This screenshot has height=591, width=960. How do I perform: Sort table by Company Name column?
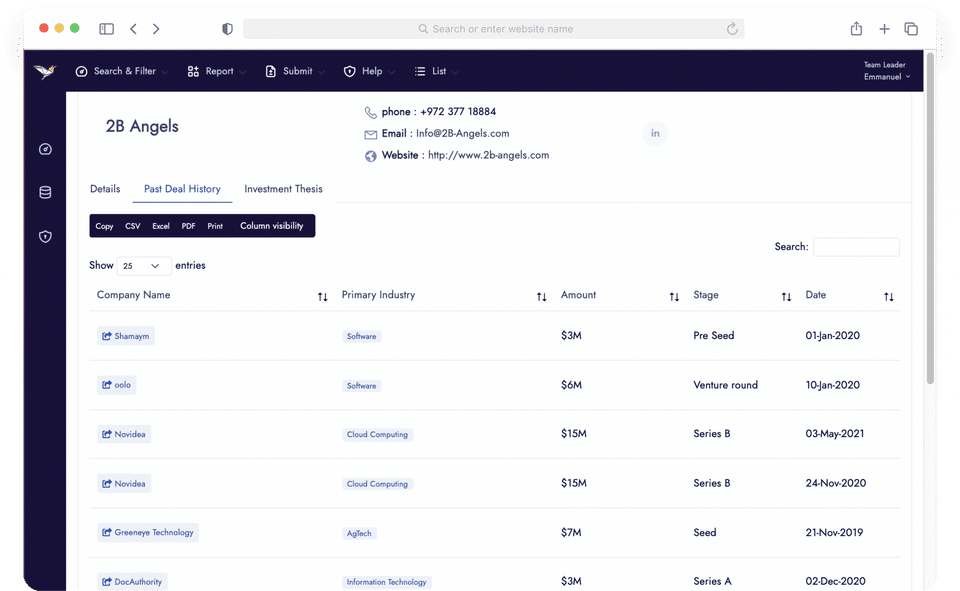coord(323,297)
